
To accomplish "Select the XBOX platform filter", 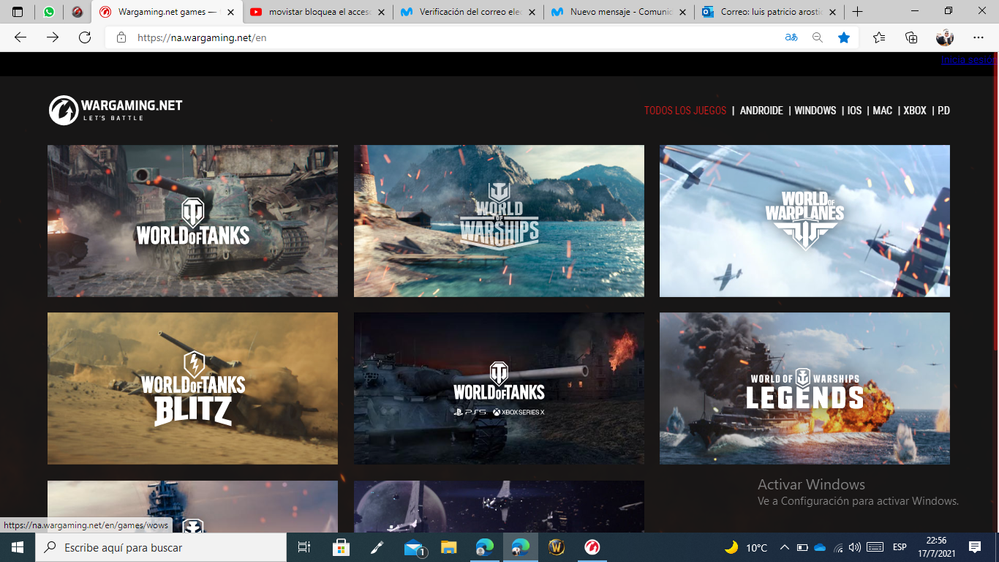I will pos(914,110).
